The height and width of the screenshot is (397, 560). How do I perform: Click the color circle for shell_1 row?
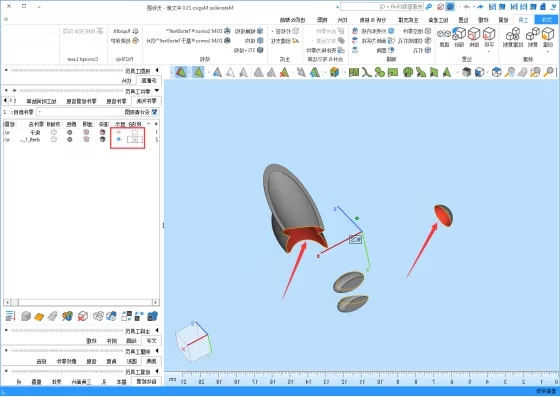pyautogui.click(x=70, y=140)
